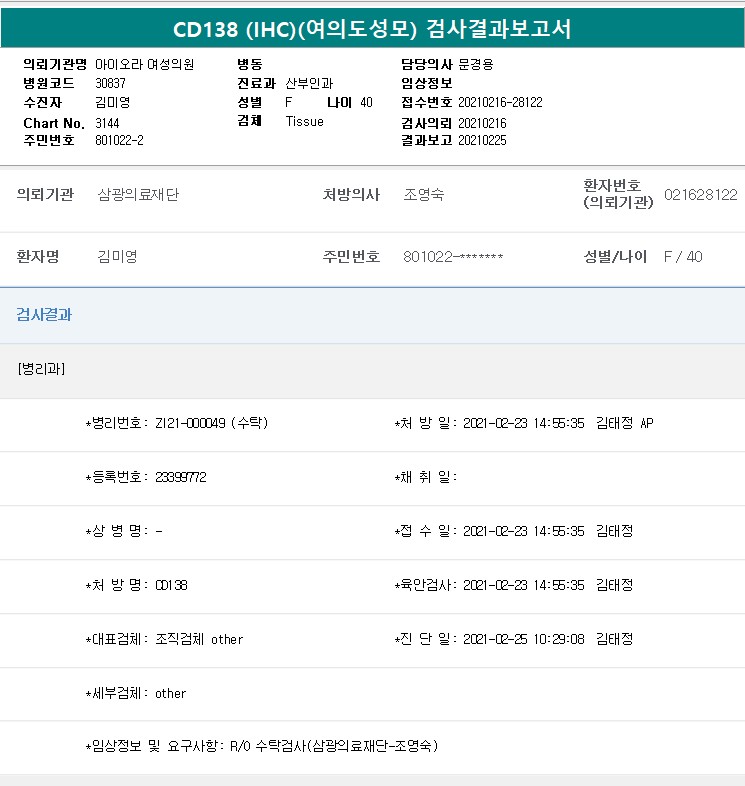This screenshot has height=786, width=745.
Task: Select 의뢰기관명 아이오라 여성의원
Action: pyautogui.click(x=144, y=64)
